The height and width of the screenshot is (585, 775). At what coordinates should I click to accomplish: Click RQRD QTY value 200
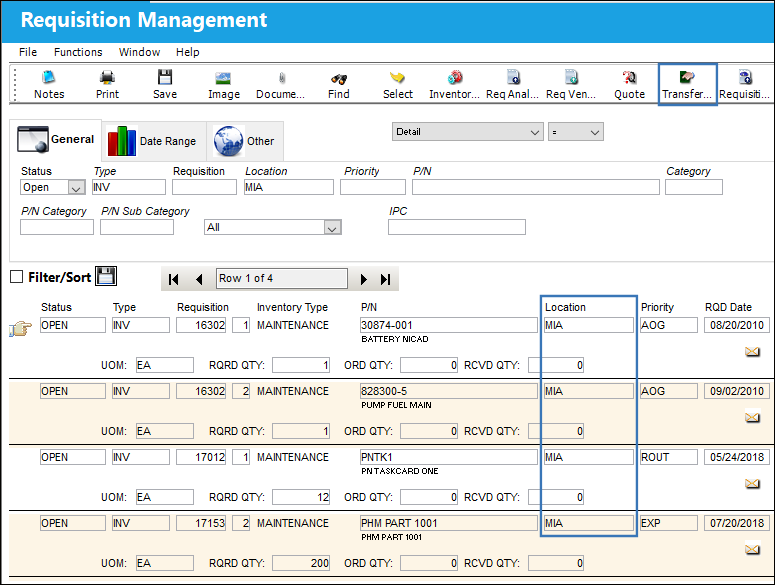tap(301, 563)
